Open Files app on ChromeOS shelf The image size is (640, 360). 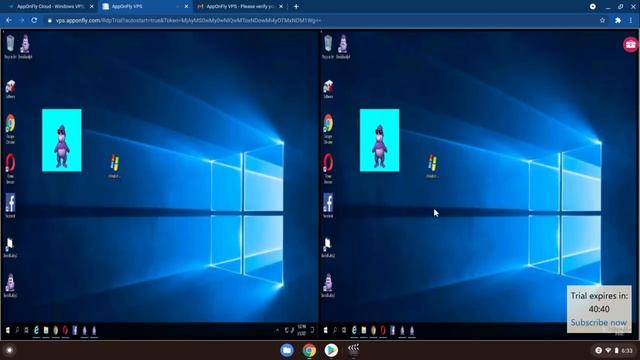[x=287, y=350]
